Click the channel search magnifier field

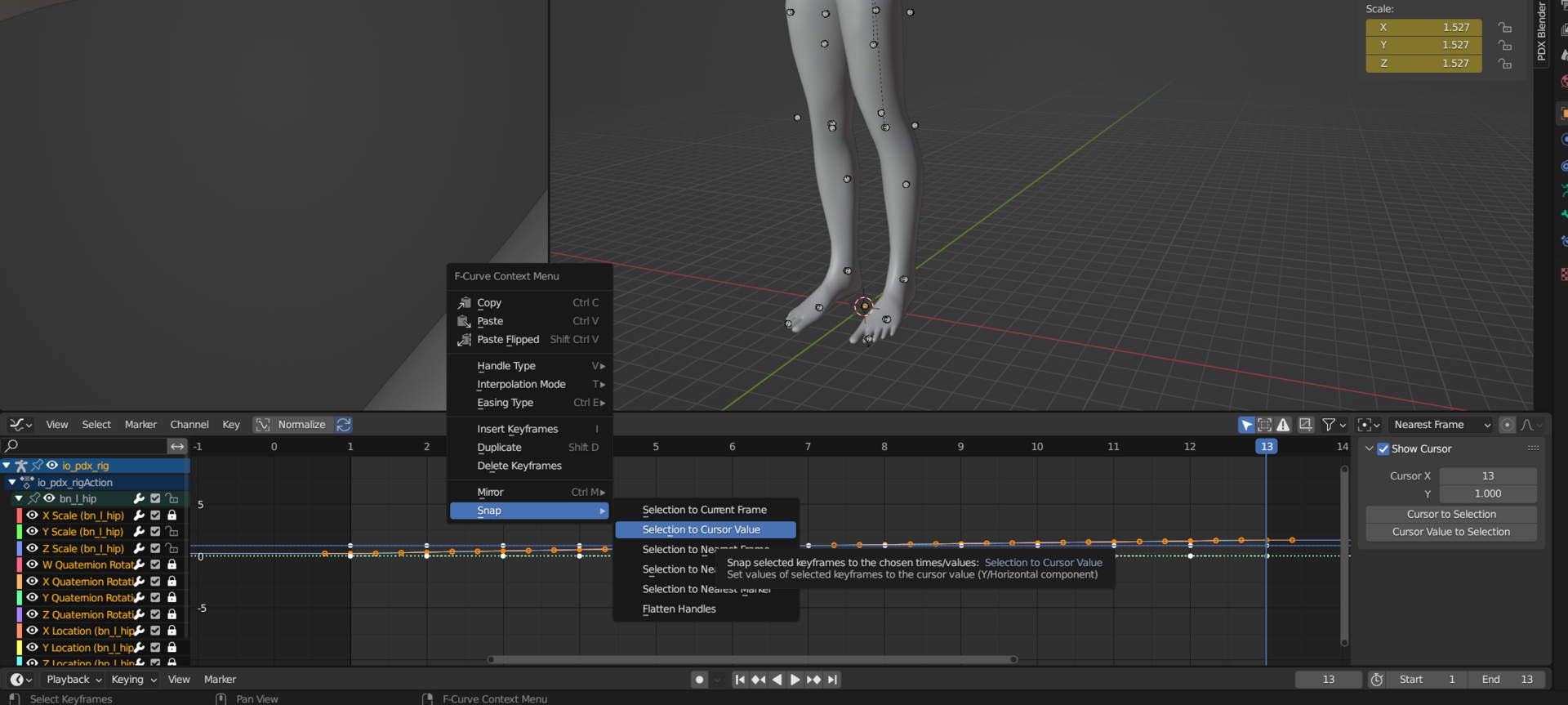tap(84, 446)
